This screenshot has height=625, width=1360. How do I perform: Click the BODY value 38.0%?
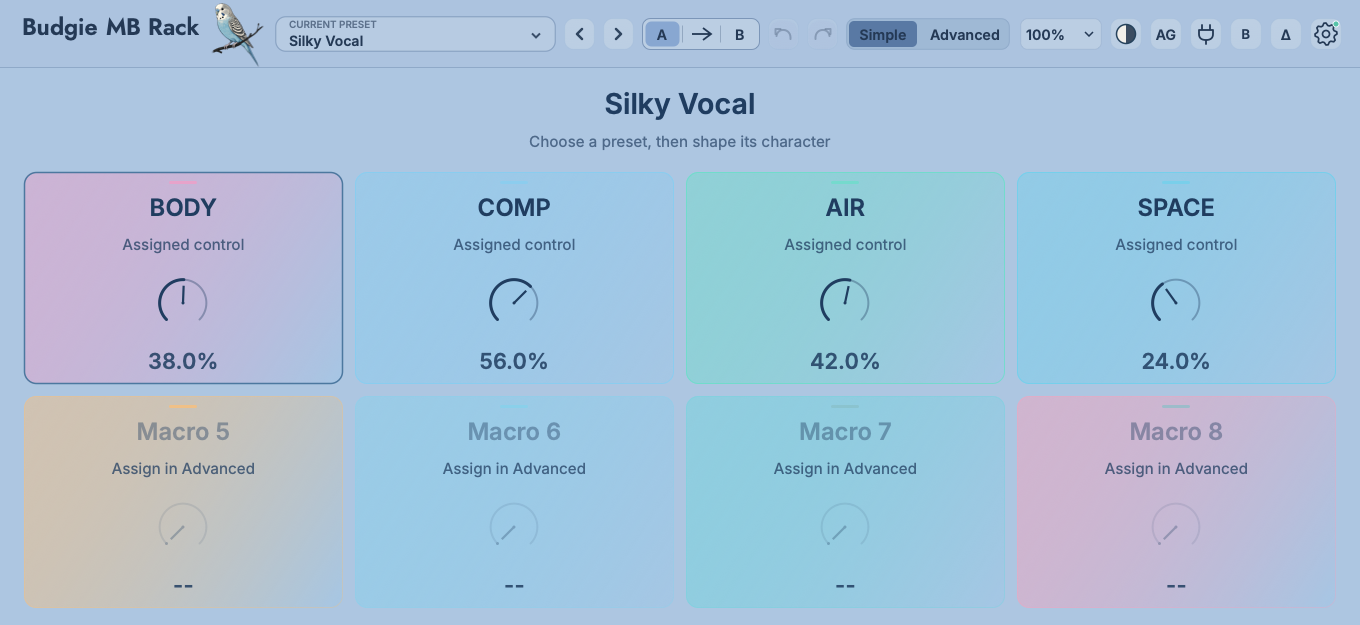183,361
